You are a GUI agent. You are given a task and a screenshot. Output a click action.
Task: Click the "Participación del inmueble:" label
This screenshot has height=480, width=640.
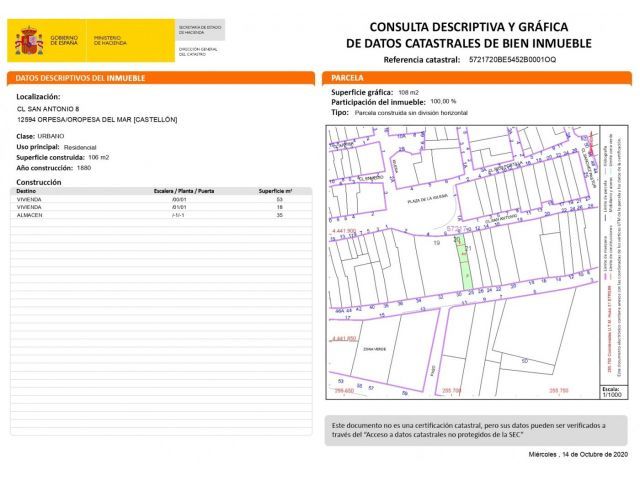click(378, 102)
